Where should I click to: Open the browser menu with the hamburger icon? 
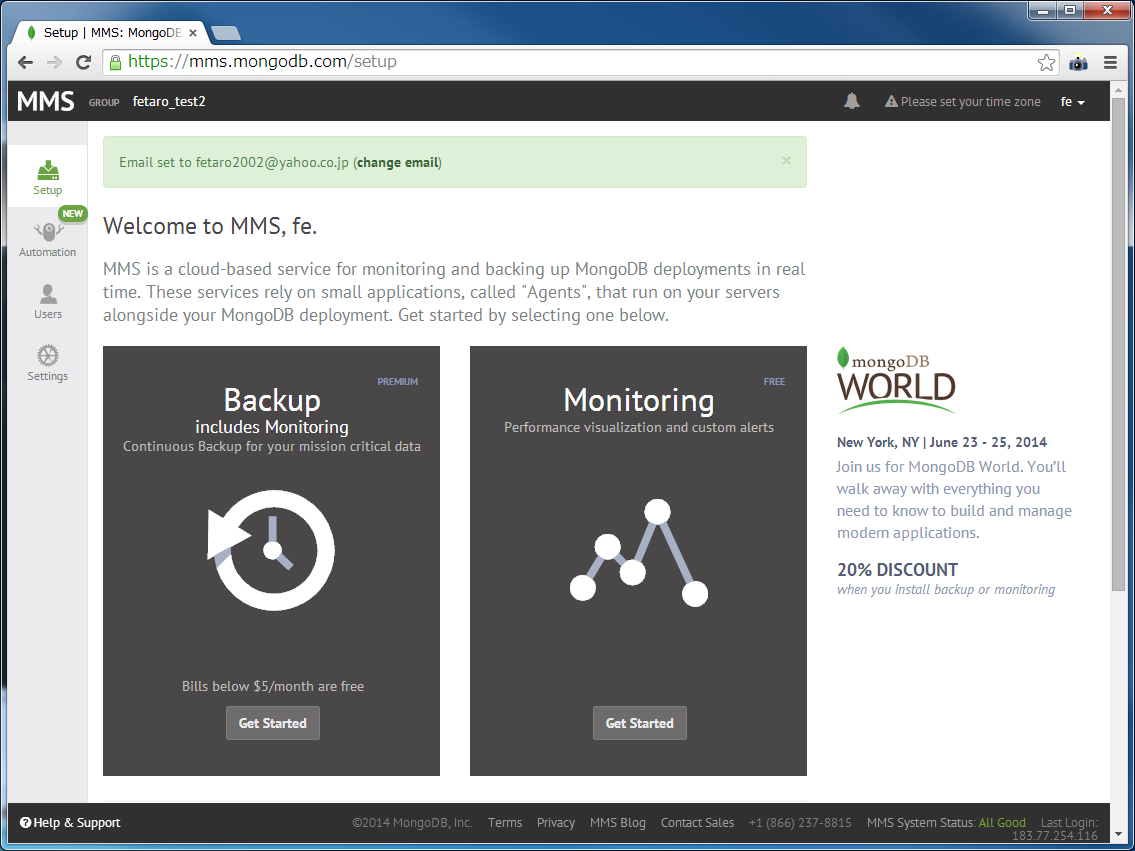click(x=1110, y=62)
